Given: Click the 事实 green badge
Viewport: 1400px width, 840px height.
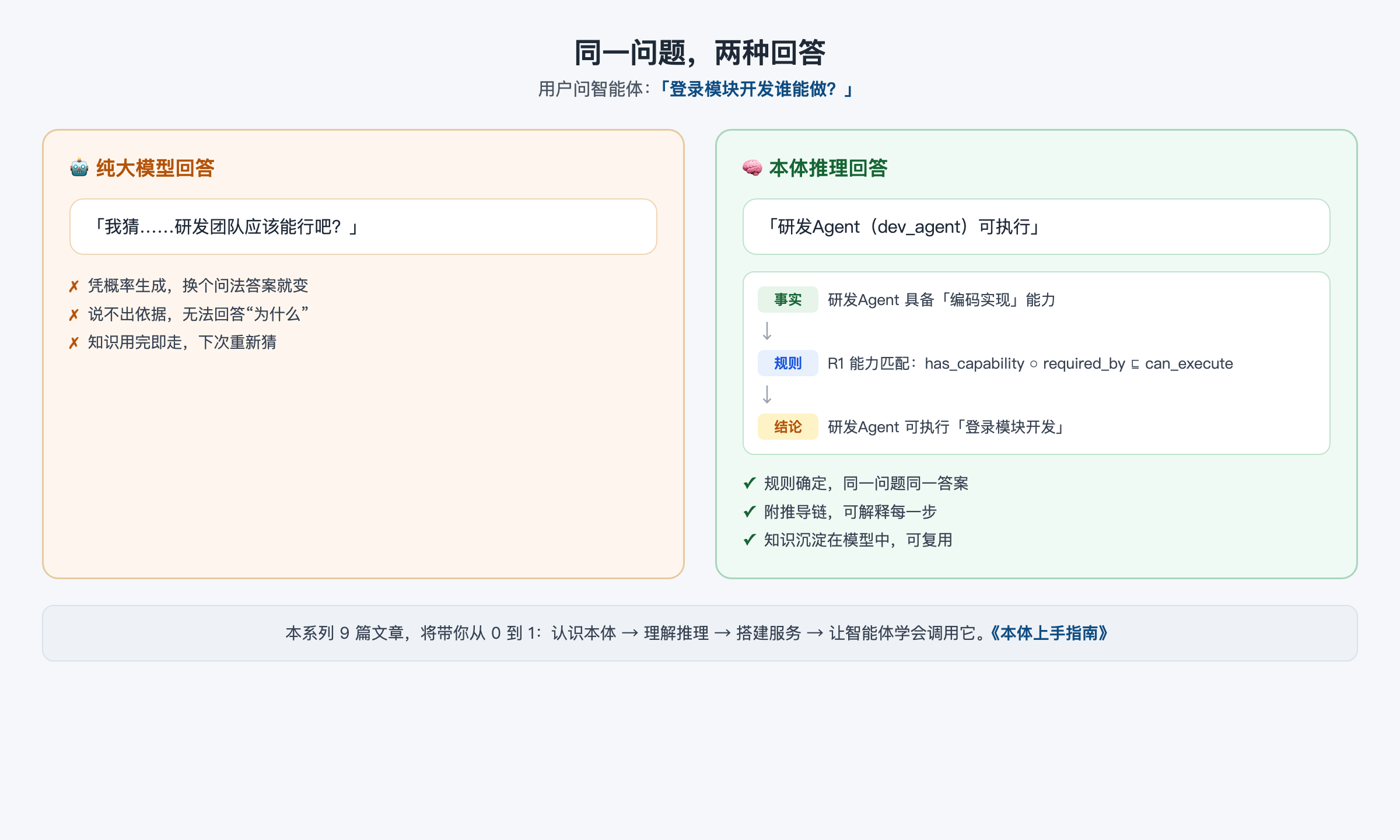Looking at the screenshot, I should 787,300.
